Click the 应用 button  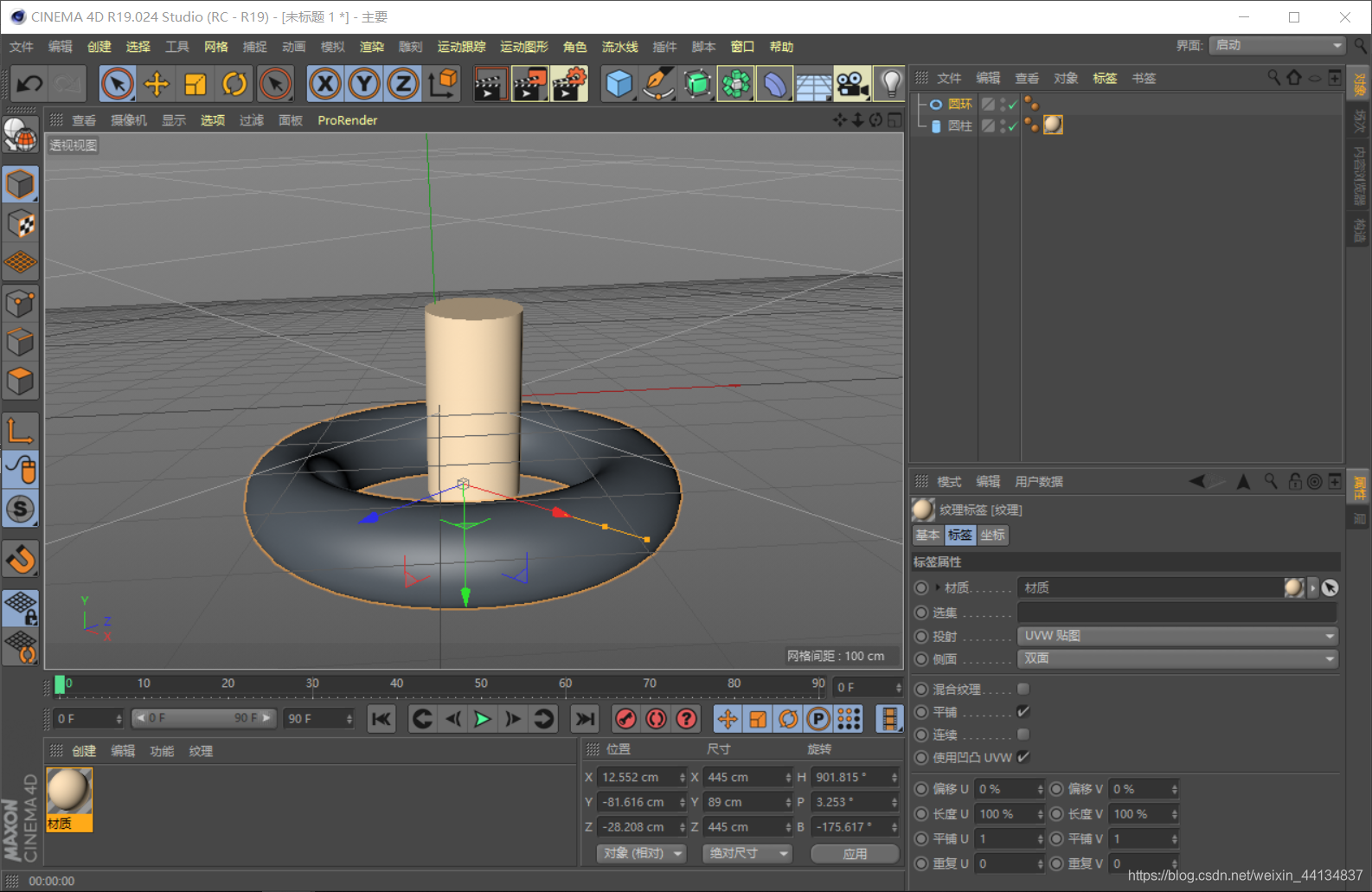[x=855, y=854]
